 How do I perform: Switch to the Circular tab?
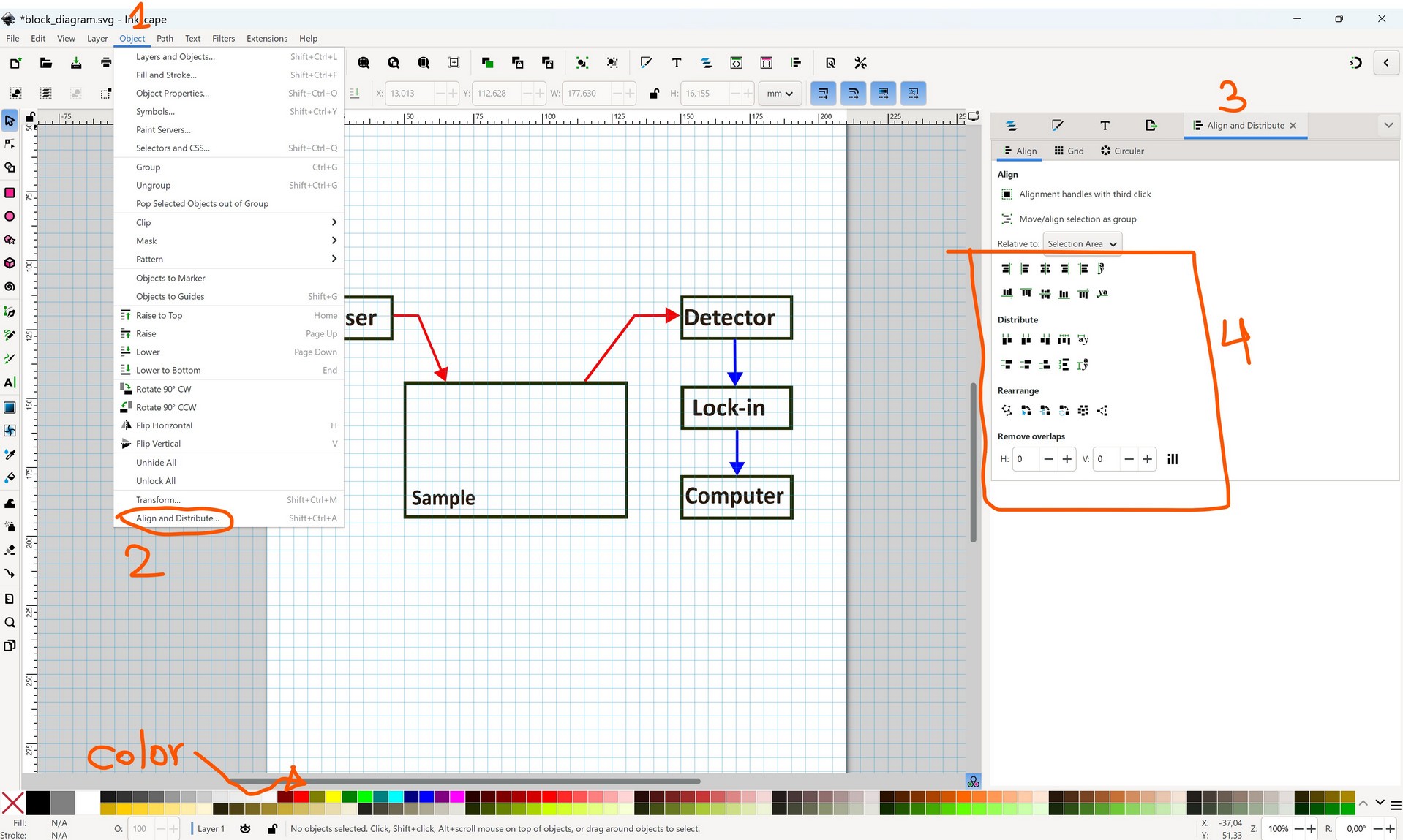click(x=1122, y=151)
